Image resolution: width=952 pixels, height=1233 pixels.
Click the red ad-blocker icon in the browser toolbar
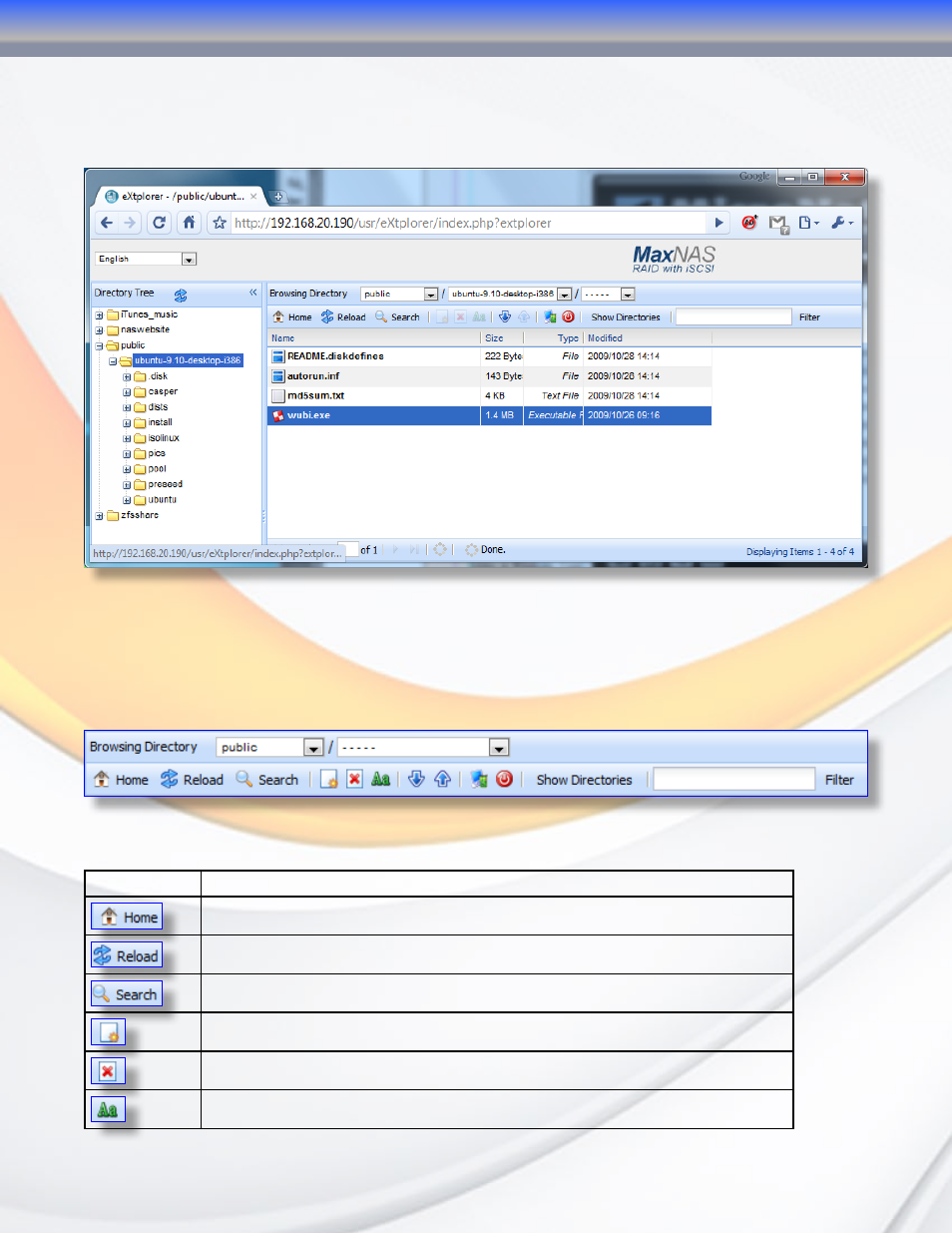click(749, 223)
